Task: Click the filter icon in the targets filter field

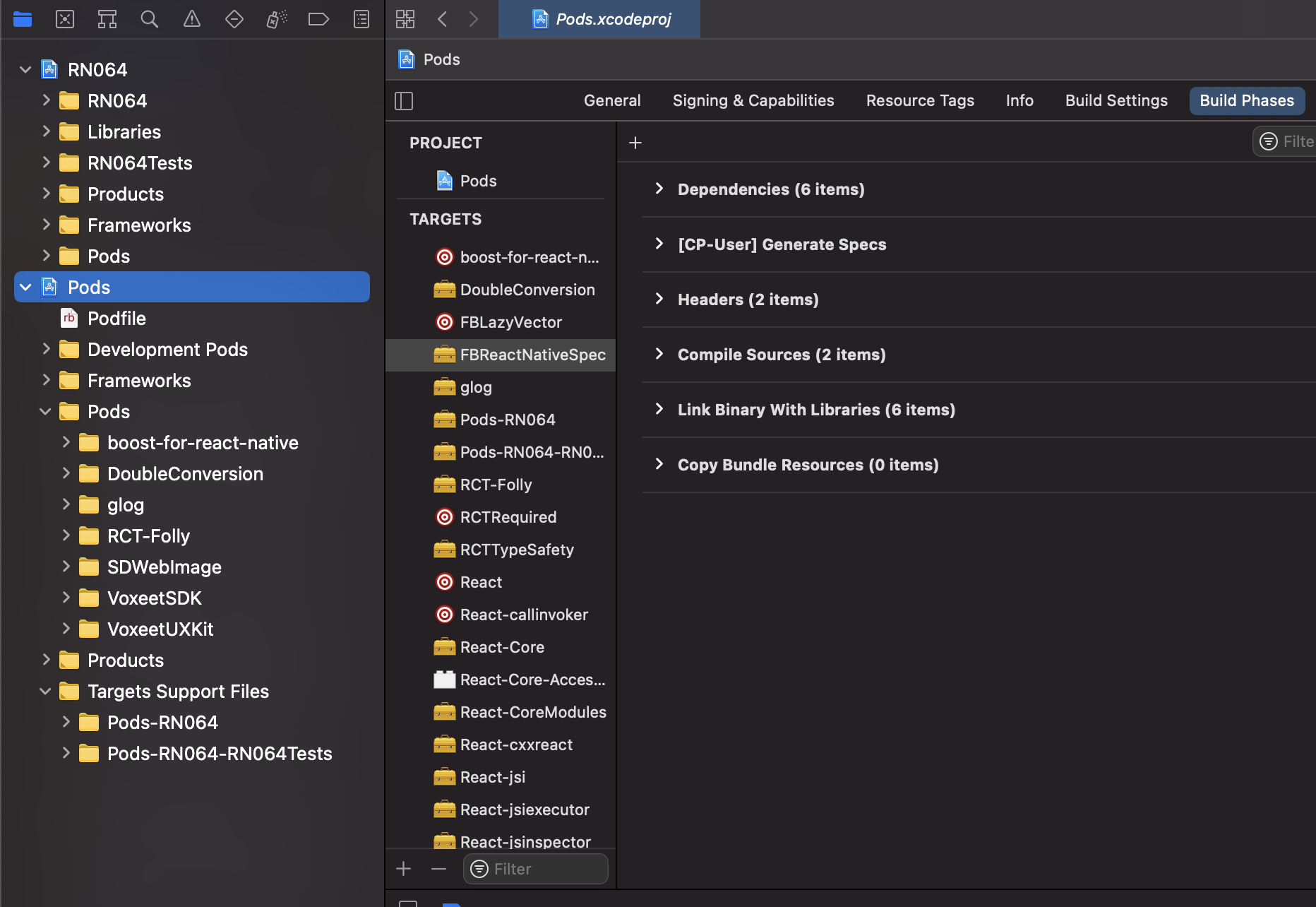Action: [x=479, y=869]
